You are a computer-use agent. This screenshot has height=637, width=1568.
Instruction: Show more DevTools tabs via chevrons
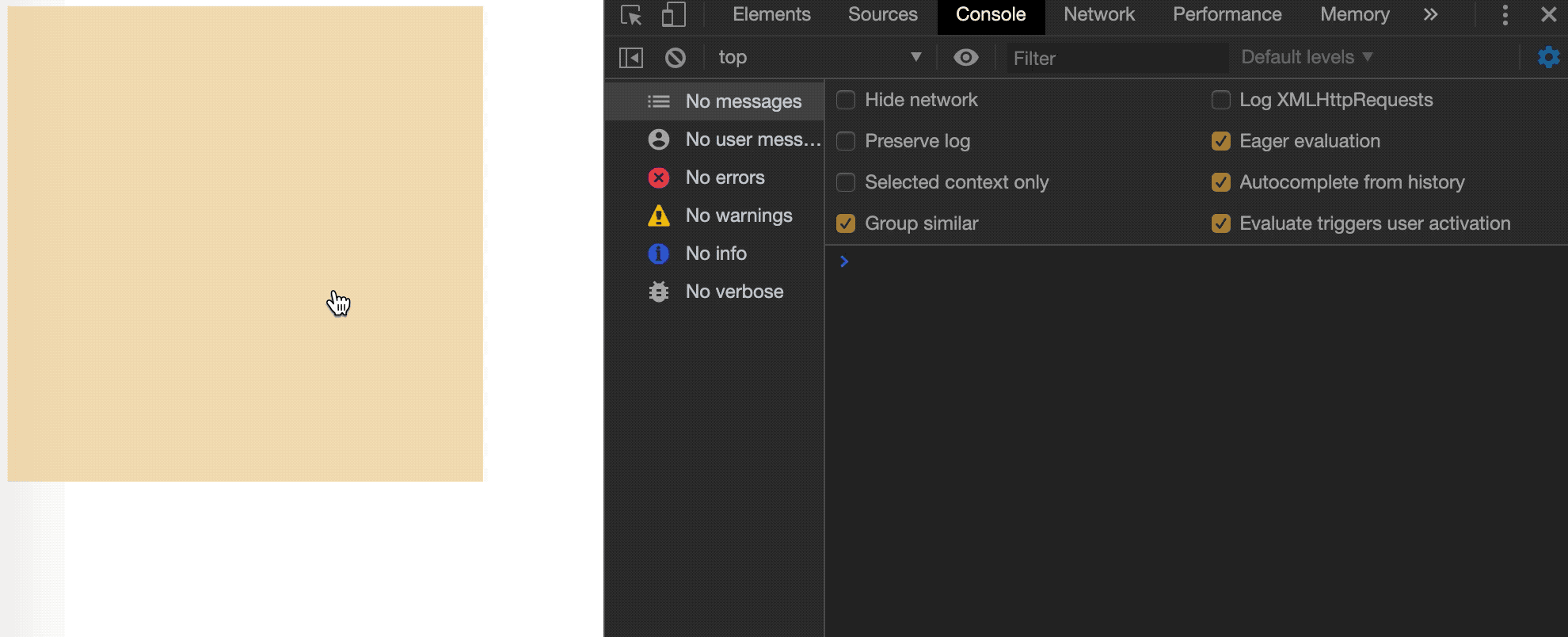coord(1430,15)
